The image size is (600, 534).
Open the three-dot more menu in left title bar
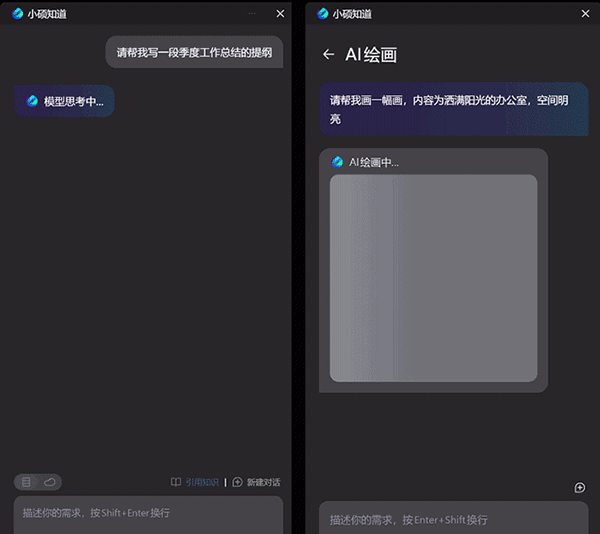click(252, 14)
